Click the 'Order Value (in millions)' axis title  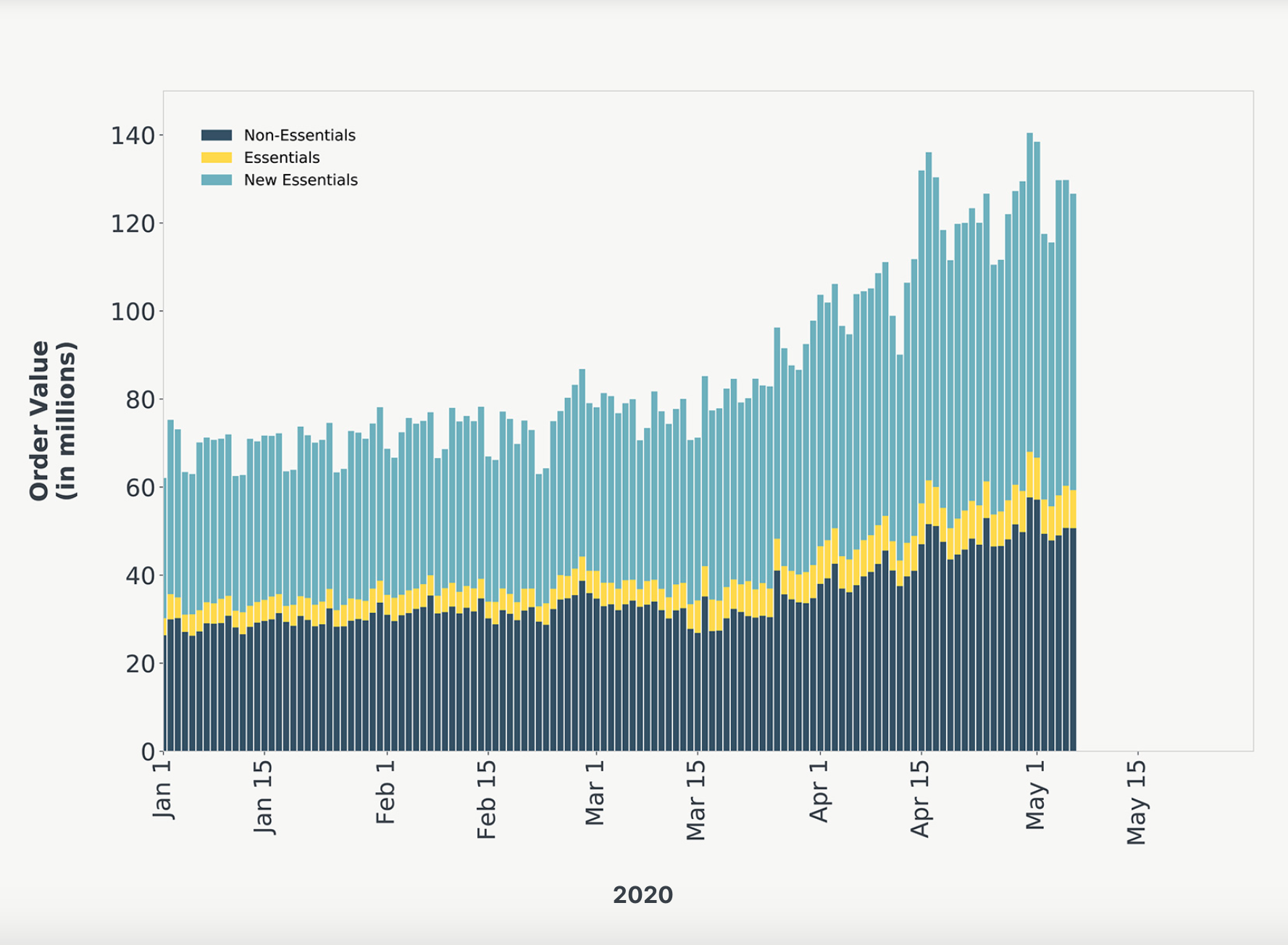(52, 420)
